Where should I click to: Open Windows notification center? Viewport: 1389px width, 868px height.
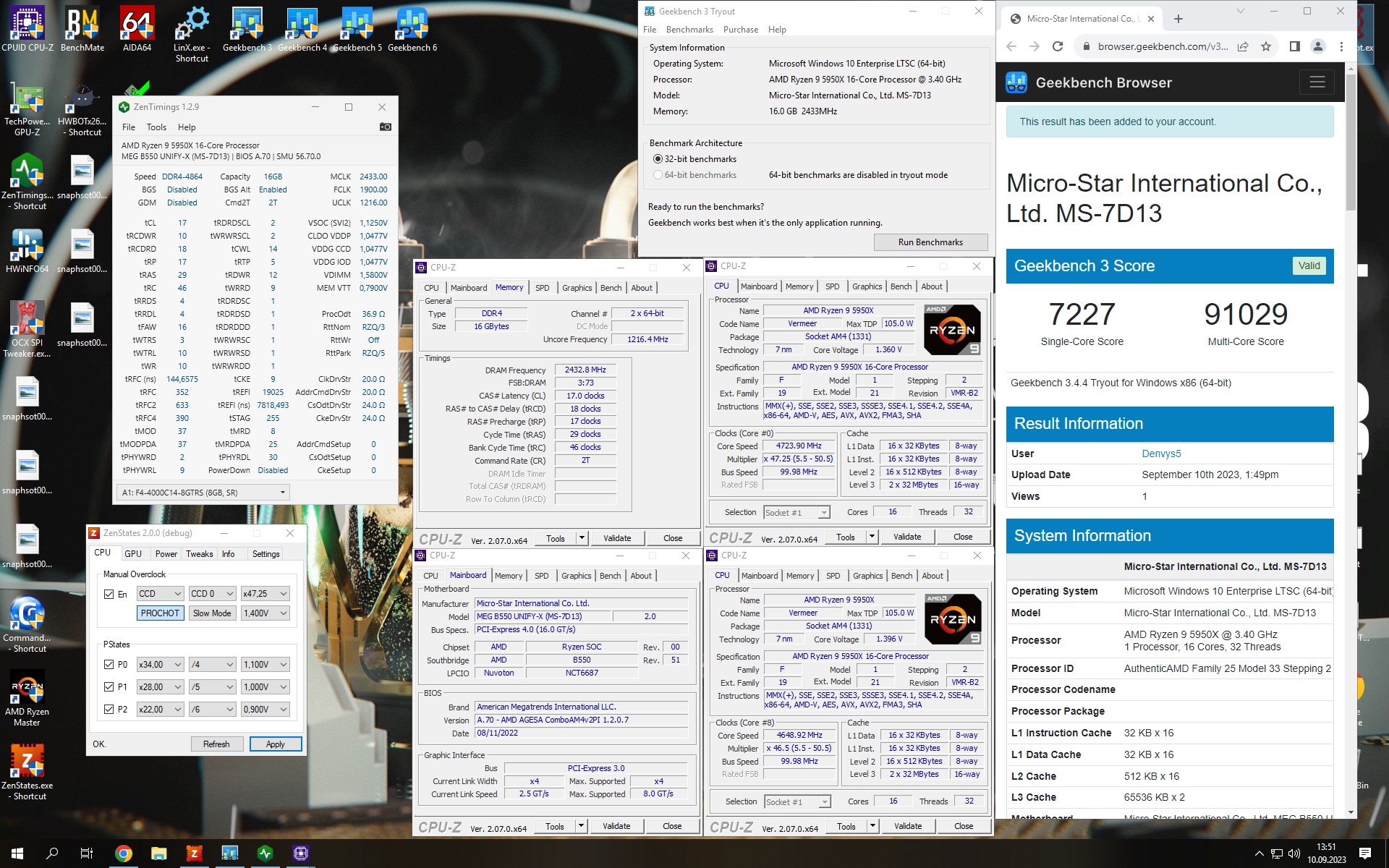[1365, 854]
